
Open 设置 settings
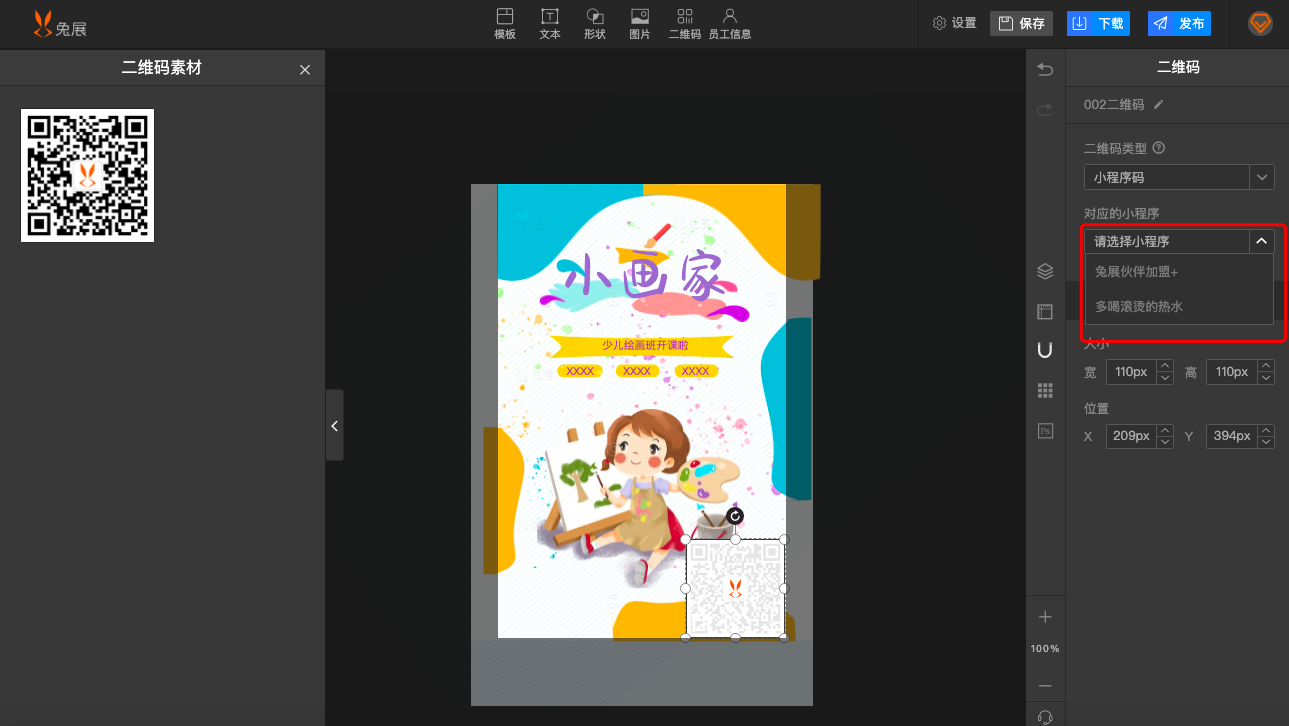click(954, 23)
